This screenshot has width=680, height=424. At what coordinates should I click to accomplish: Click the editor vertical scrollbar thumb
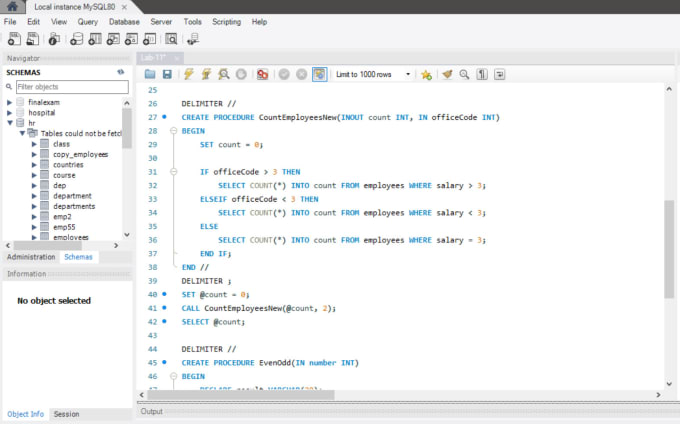(x=669, y=249)
